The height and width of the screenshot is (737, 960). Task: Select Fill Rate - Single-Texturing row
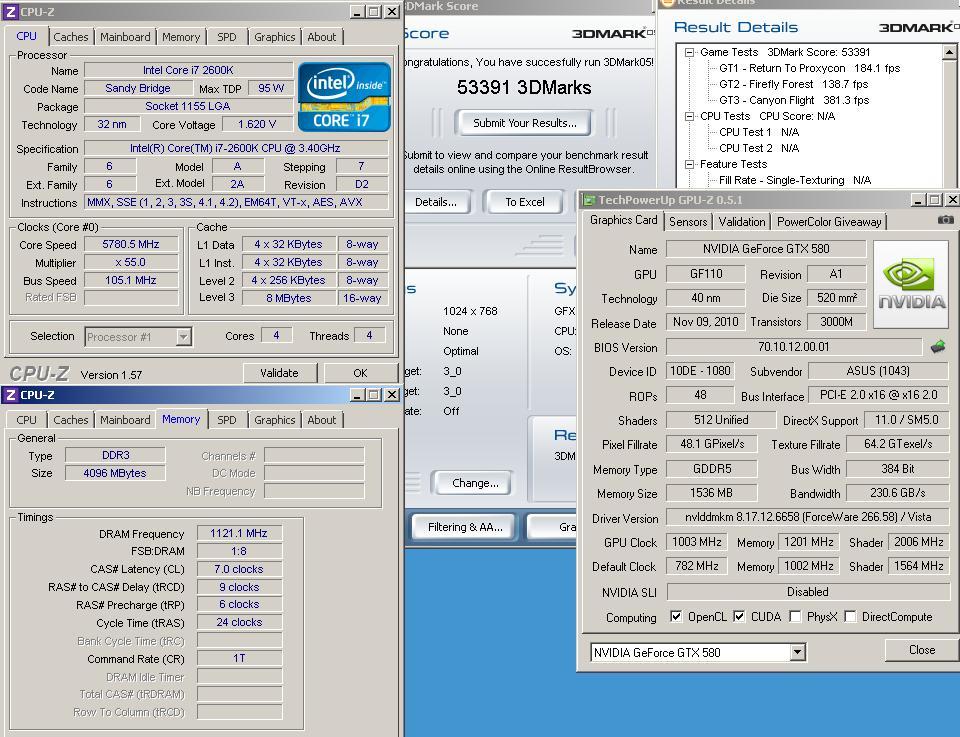(x=795, y=180)
